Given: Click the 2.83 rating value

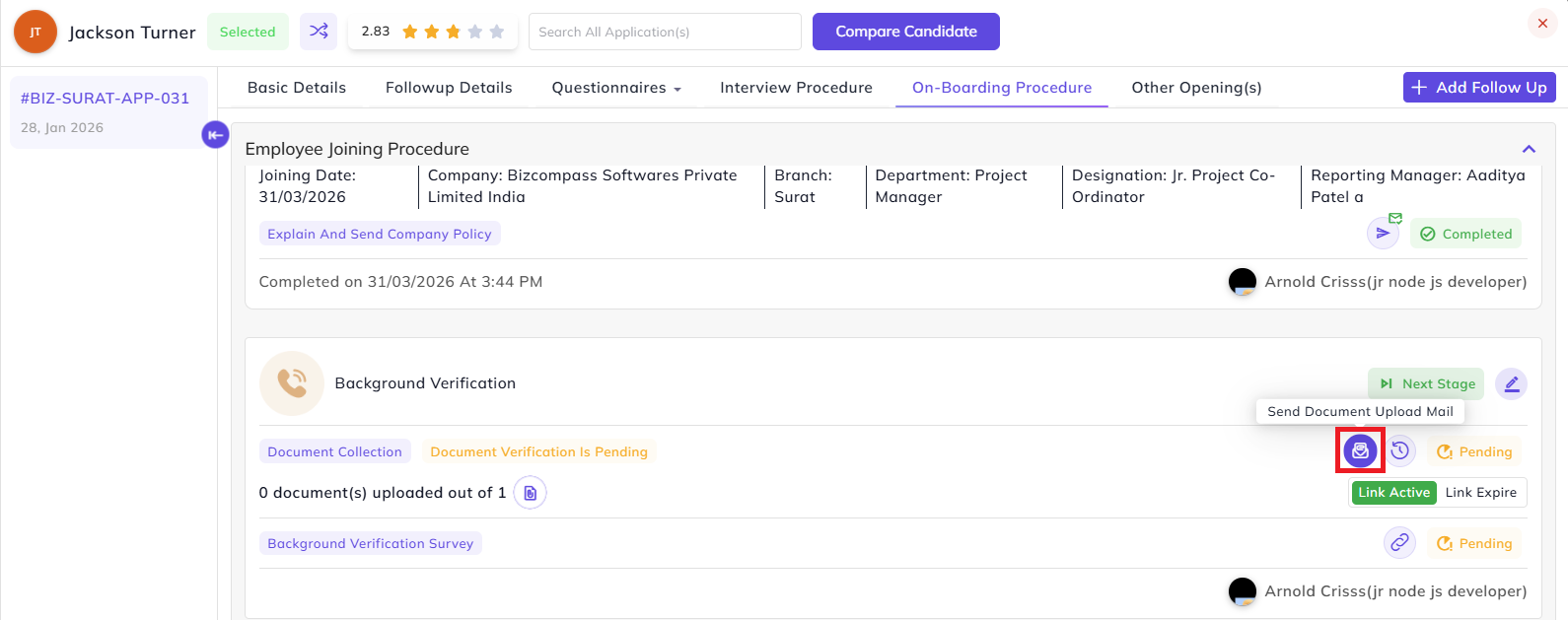Looking at the screenshot, I should tap(376, 32).
